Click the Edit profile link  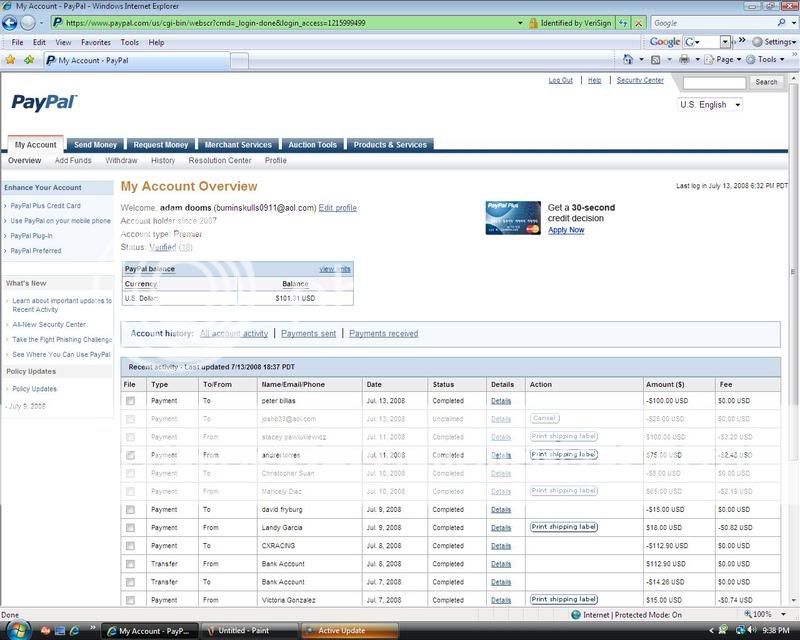[x=337, y=208]
